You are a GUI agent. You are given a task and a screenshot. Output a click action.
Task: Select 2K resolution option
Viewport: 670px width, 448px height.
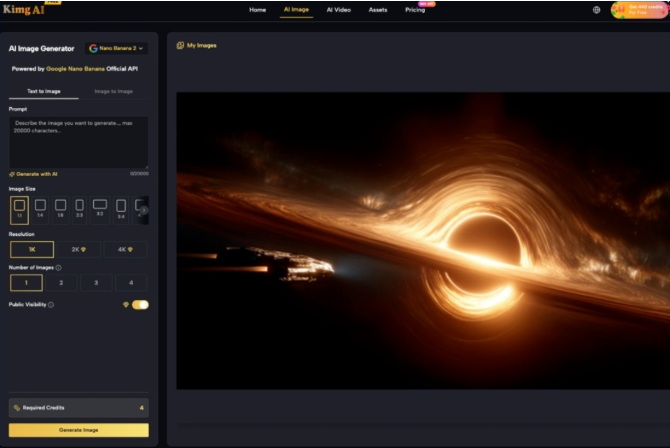[x=79, y=250]
